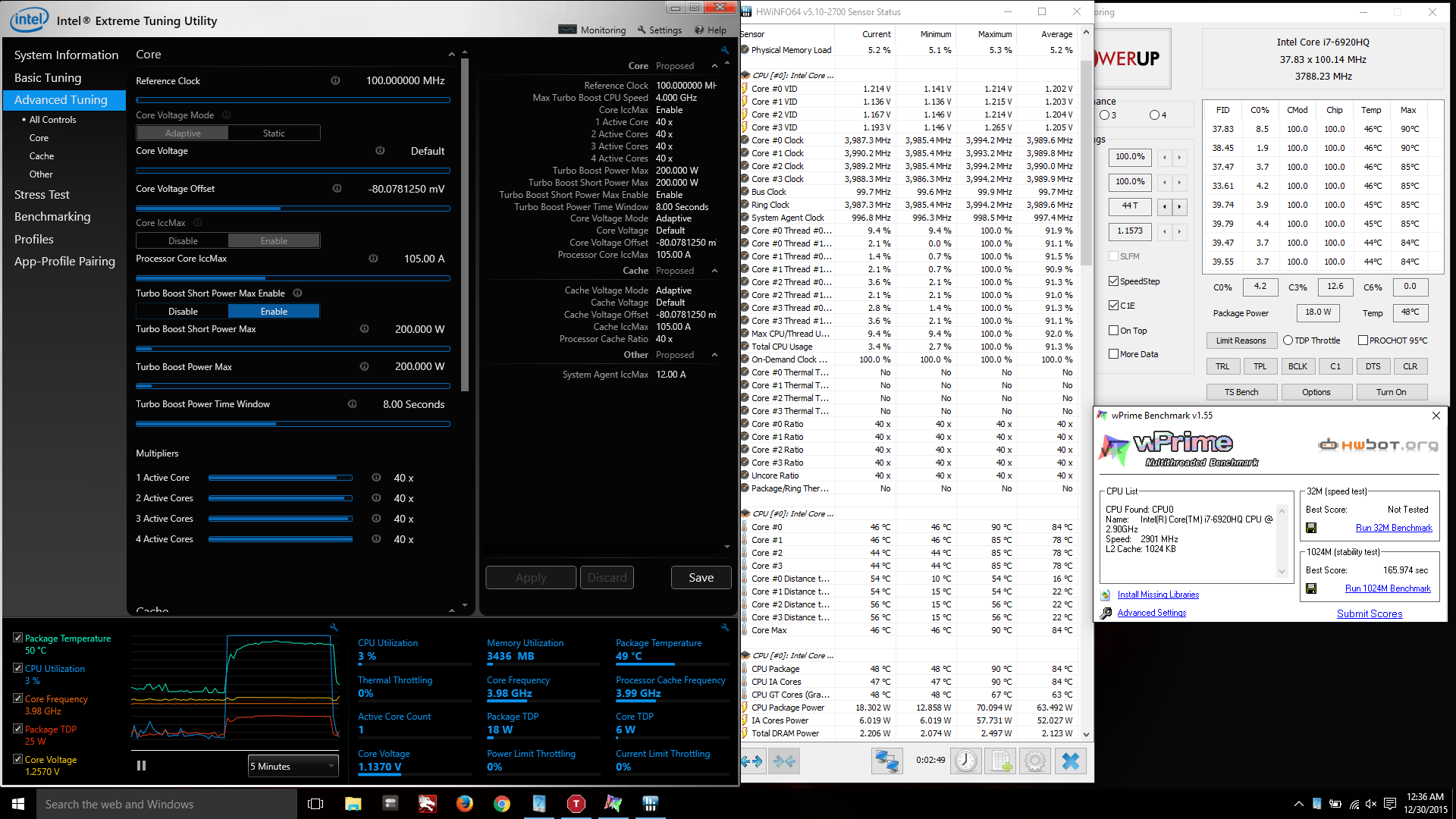Open HWiNFO sensor settings gear
The image size is (1456, 819).
point(1035,761)
